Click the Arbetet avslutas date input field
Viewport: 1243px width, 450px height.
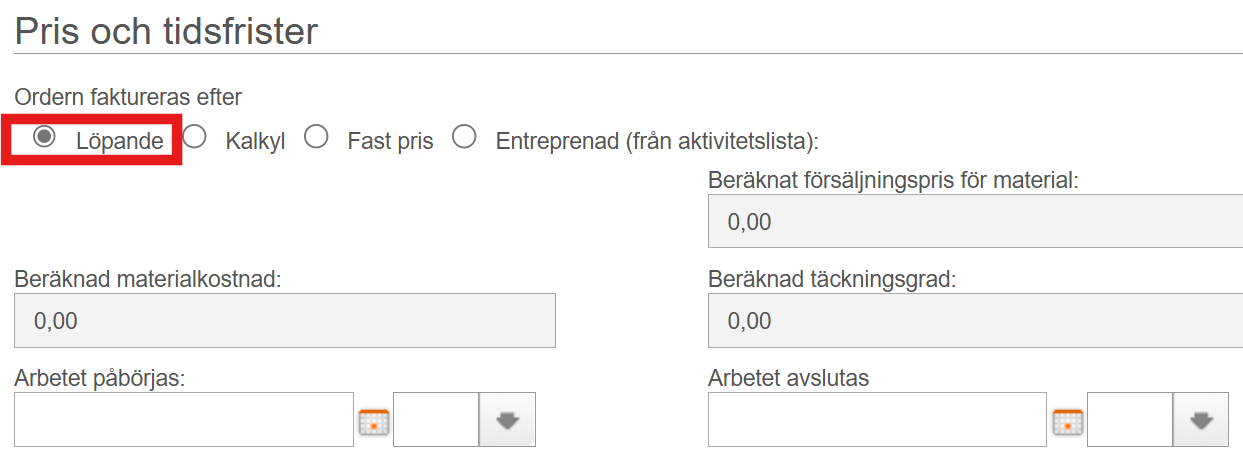(x=877, y=420)
